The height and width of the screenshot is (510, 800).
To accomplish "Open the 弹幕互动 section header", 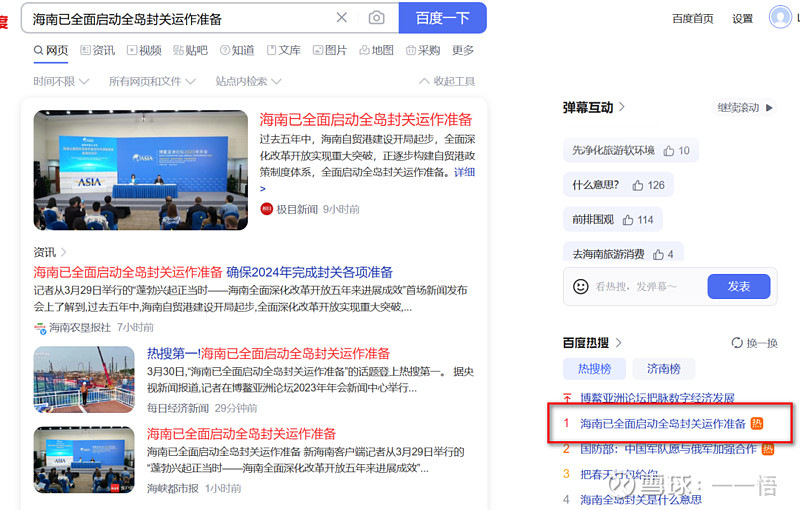I will coord(593,108).
